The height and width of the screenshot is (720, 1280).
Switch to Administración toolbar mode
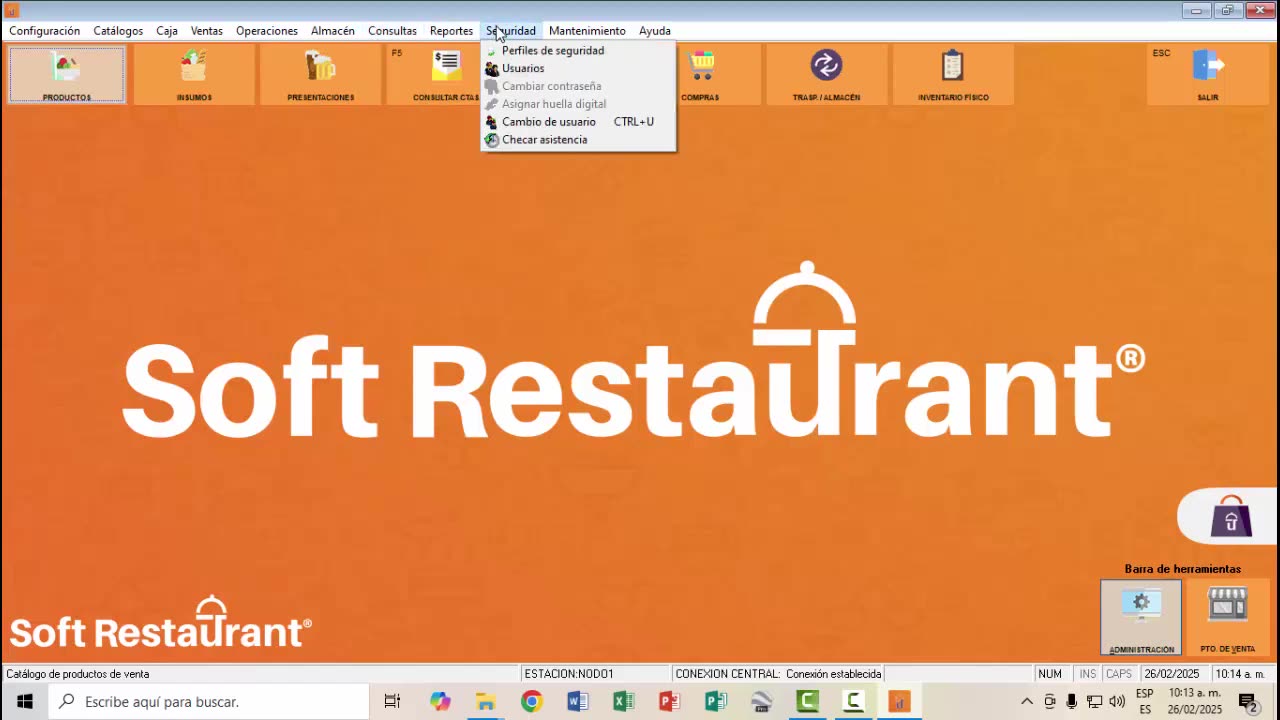point(1141,618)
